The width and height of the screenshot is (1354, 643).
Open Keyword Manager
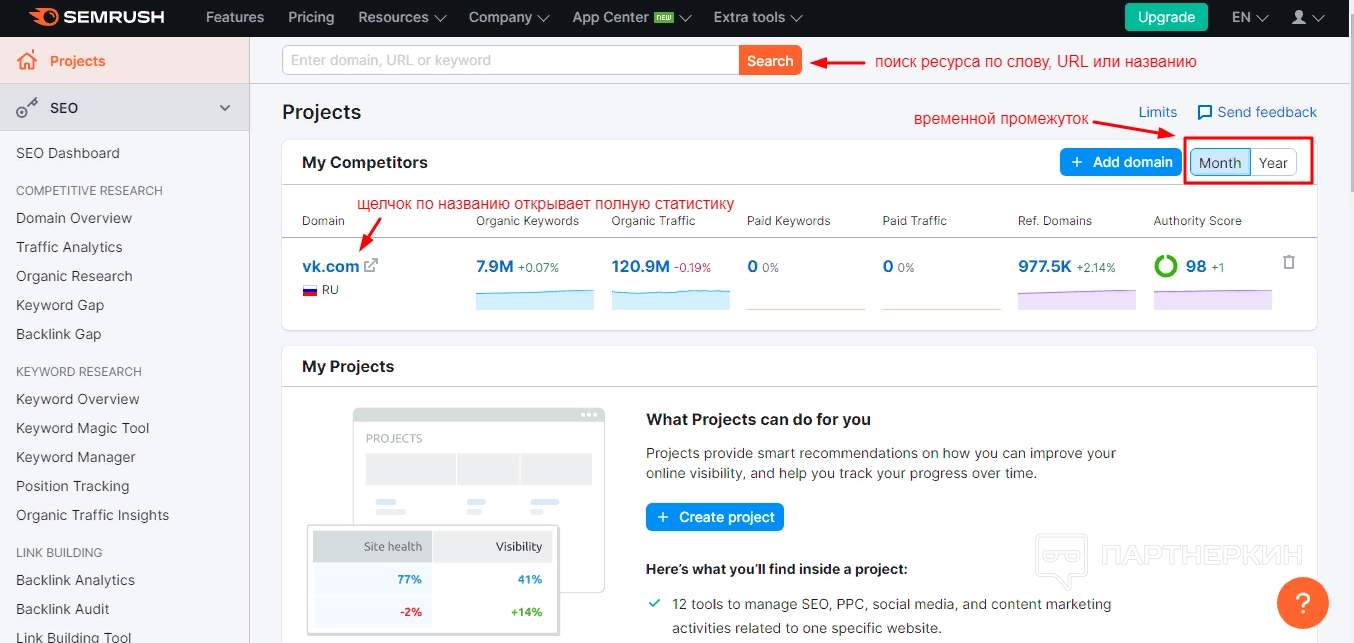pos(76,457)
